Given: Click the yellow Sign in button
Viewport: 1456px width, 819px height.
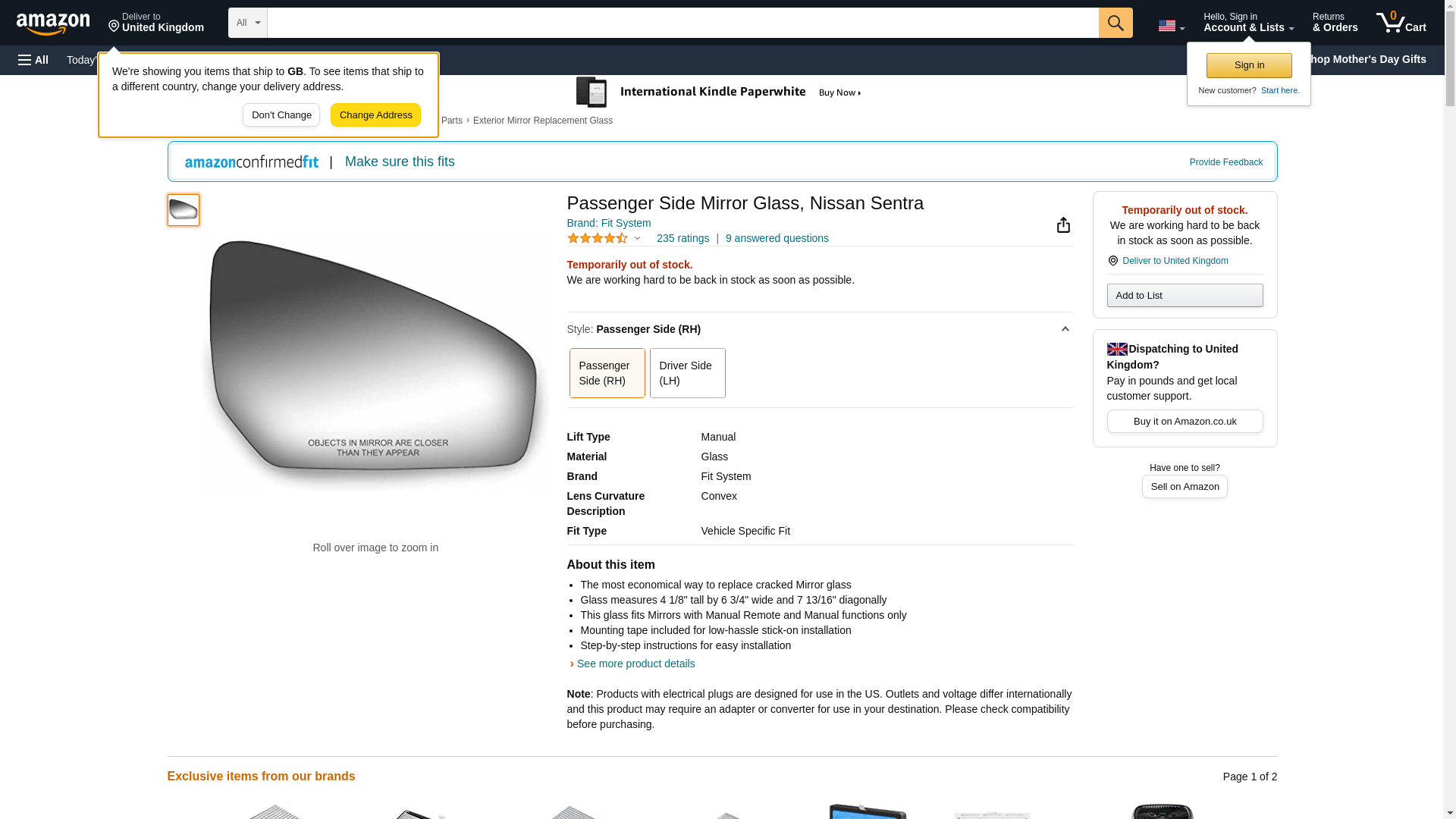Looking at the screenshot, I should (1249, 65).
